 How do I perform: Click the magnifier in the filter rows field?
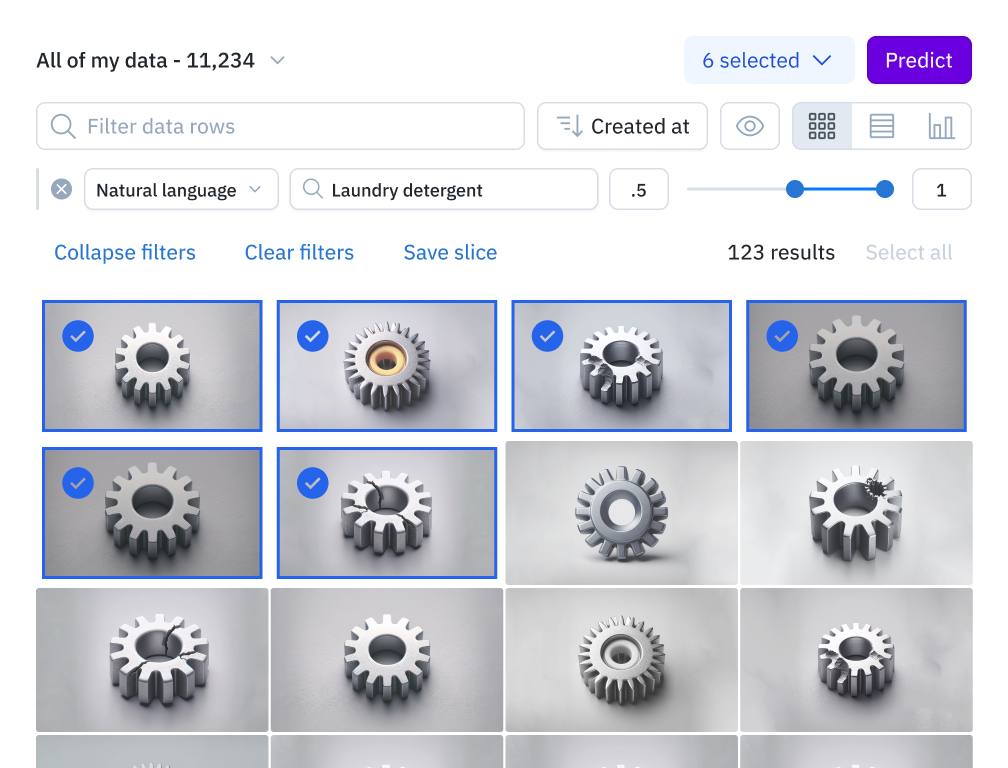(x=62, y=126)
